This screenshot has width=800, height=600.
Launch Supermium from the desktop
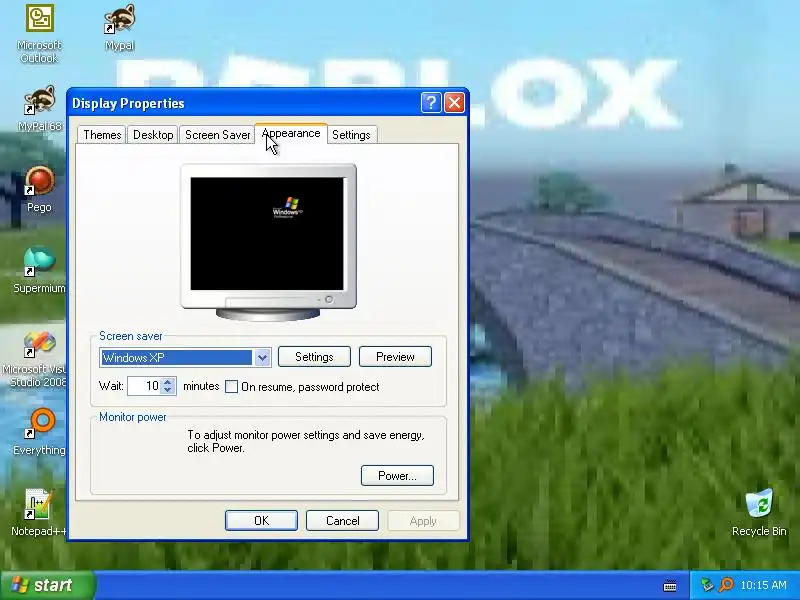coord(39,269)
